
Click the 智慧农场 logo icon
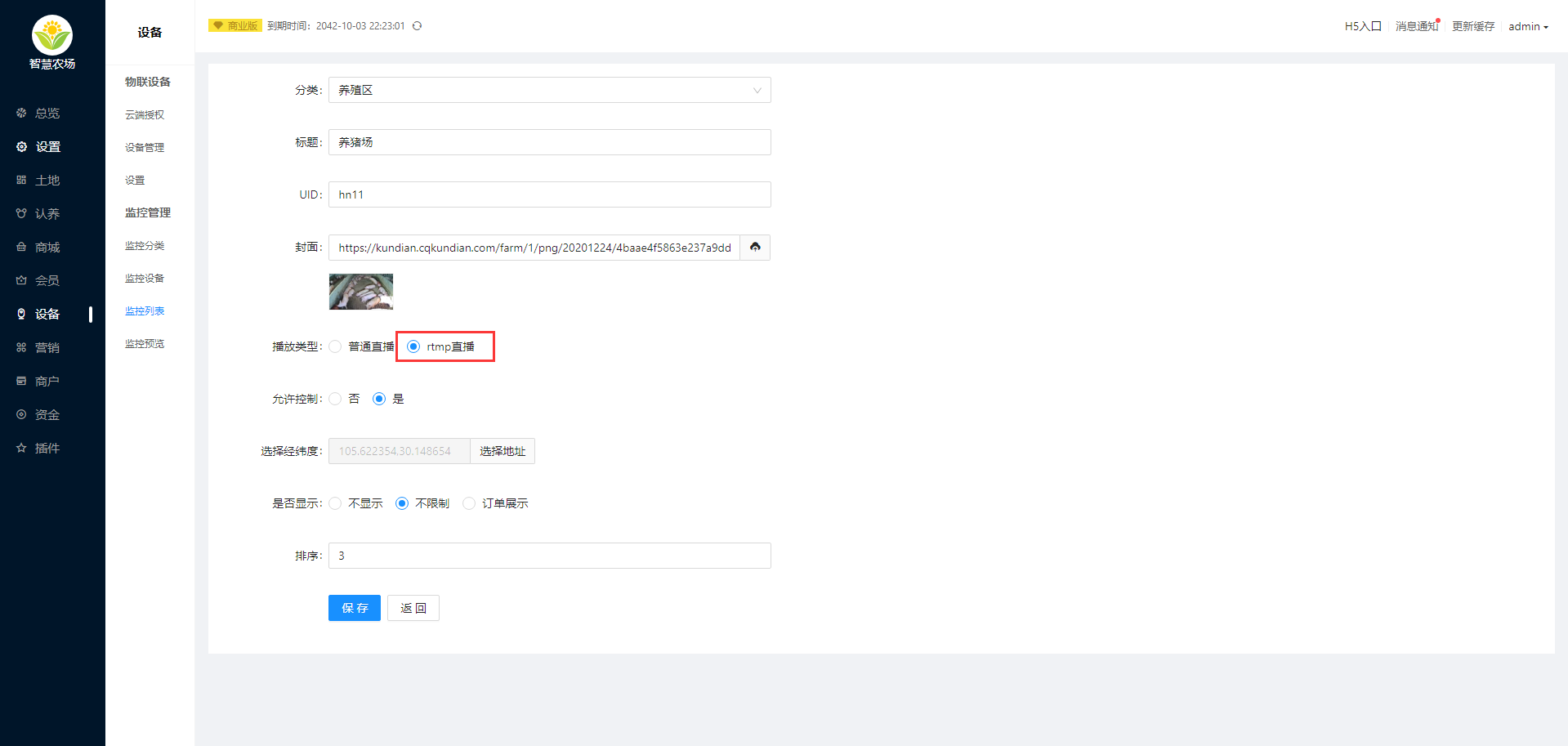click(x=52, y=35)
